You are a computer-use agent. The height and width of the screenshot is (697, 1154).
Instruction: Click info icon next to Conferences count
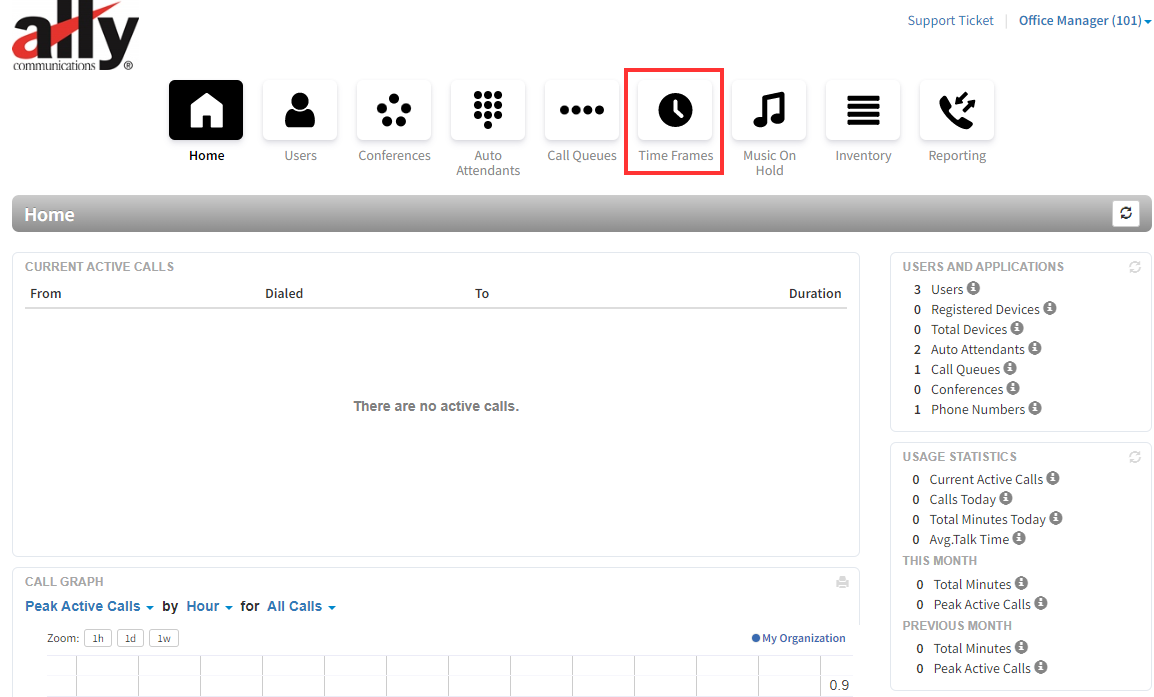point(1013,387)
